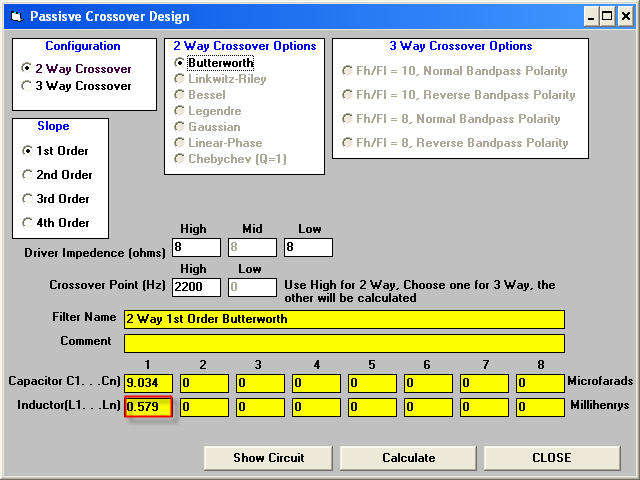The image size is (640, 480).
Task: Select the Linear-Phase option
Action: coord(218,142)
